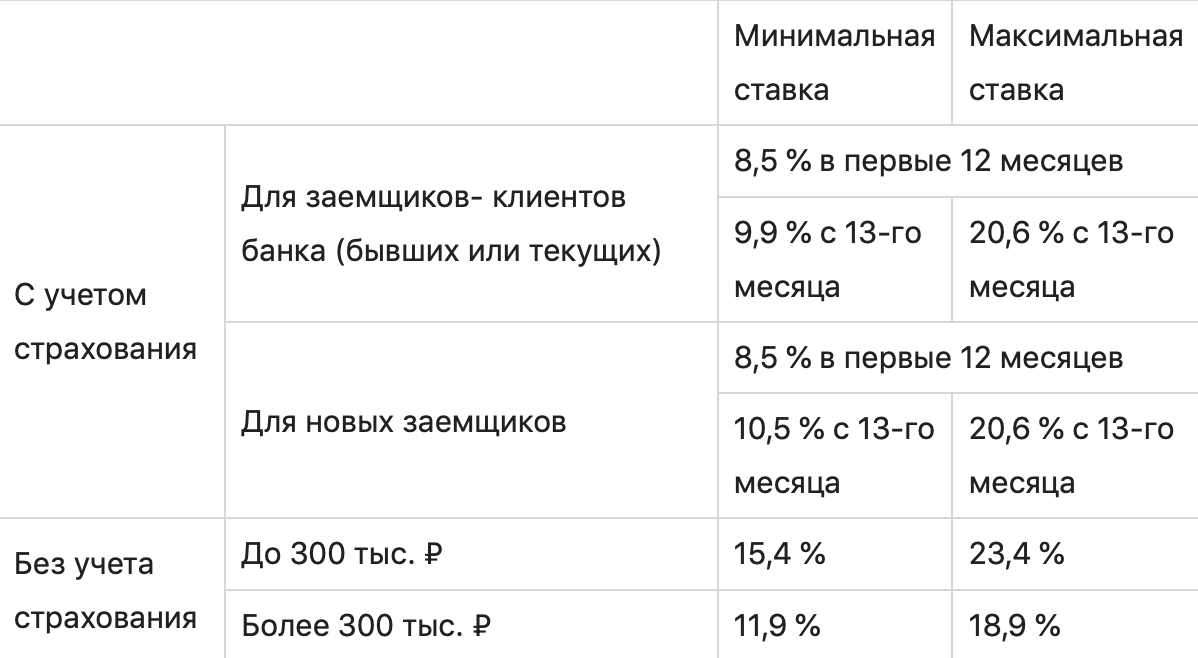The height and width of the screenshot is (658, 1198).
Task: Select 8,5 % first-12-months cell for bank clients
Action: tap(929, 162)
